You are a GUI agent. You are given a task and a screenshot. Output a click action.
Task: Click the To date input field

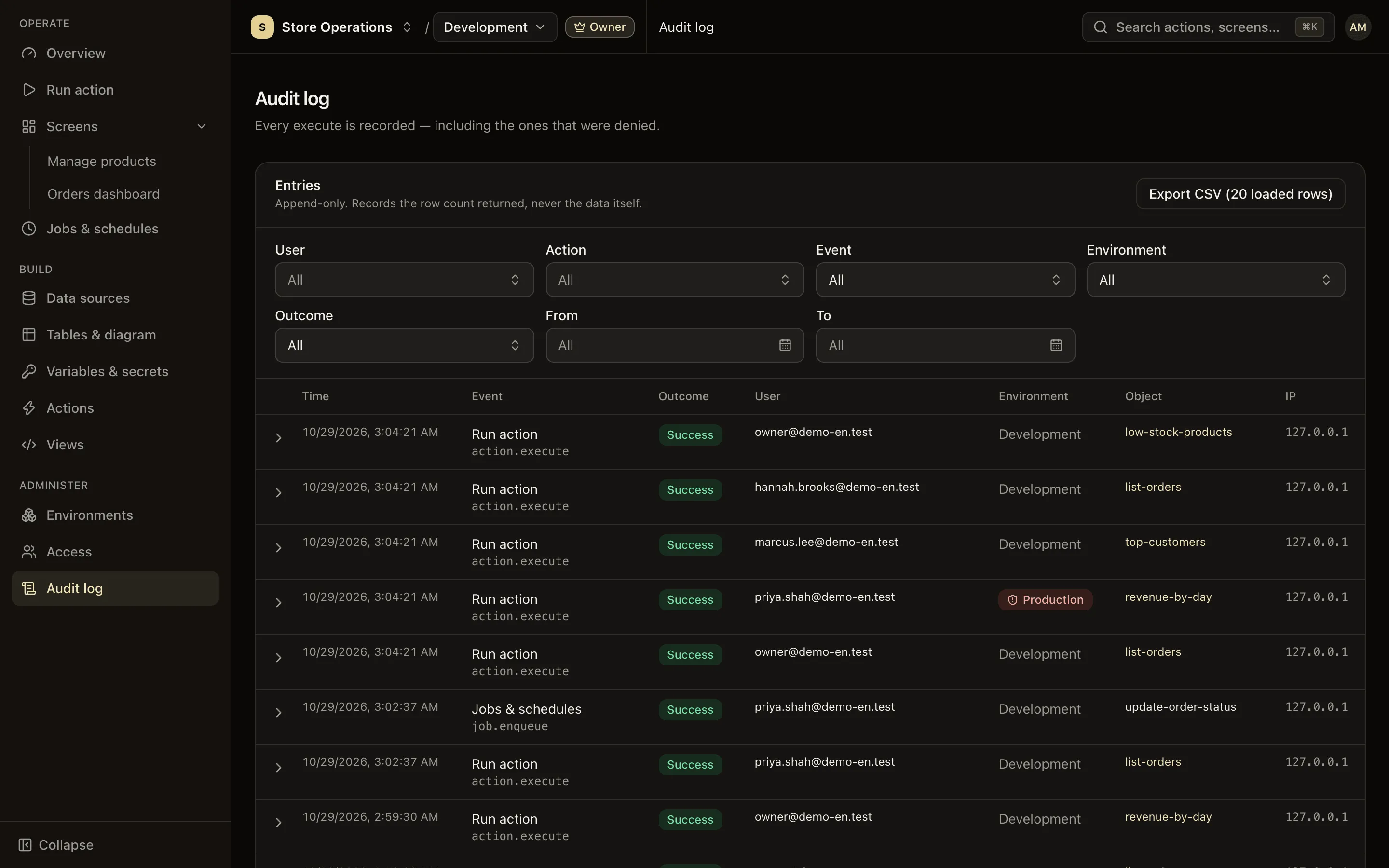click(x=945, y=345)
